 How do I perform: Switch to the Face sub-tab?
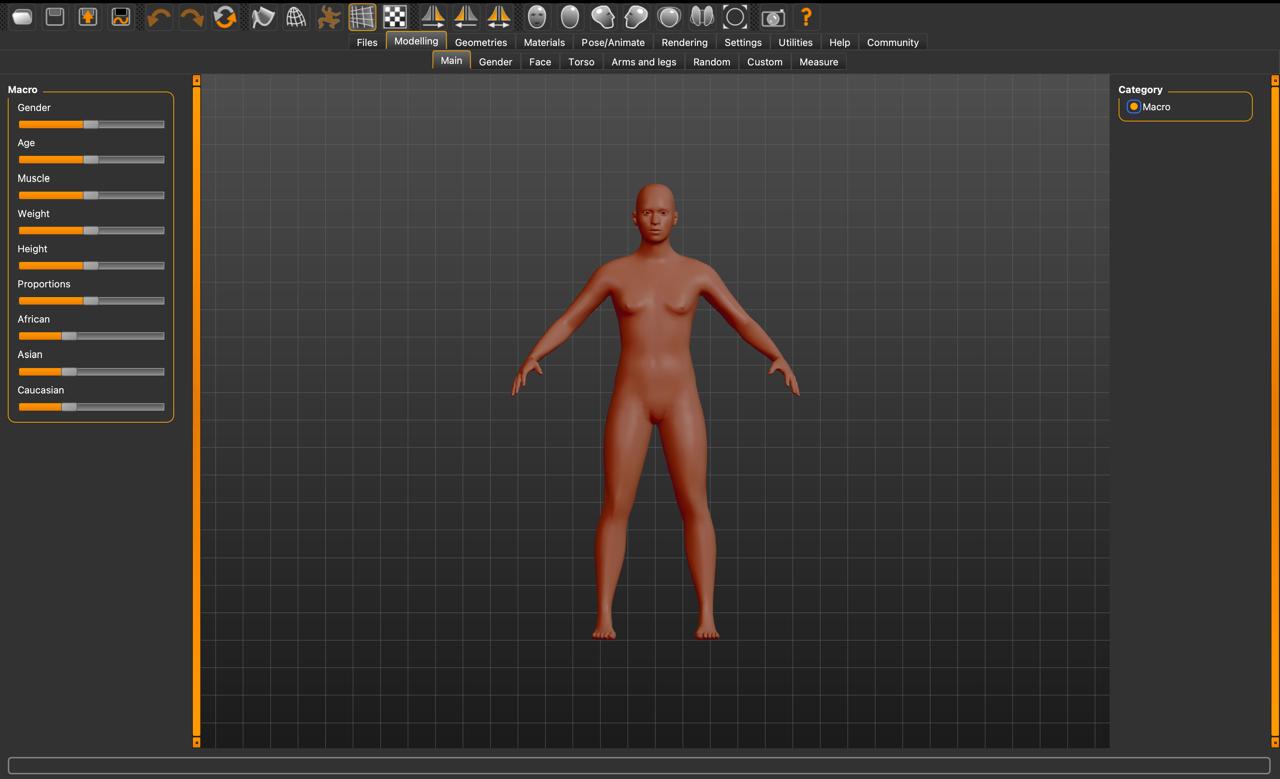point(540,62)
